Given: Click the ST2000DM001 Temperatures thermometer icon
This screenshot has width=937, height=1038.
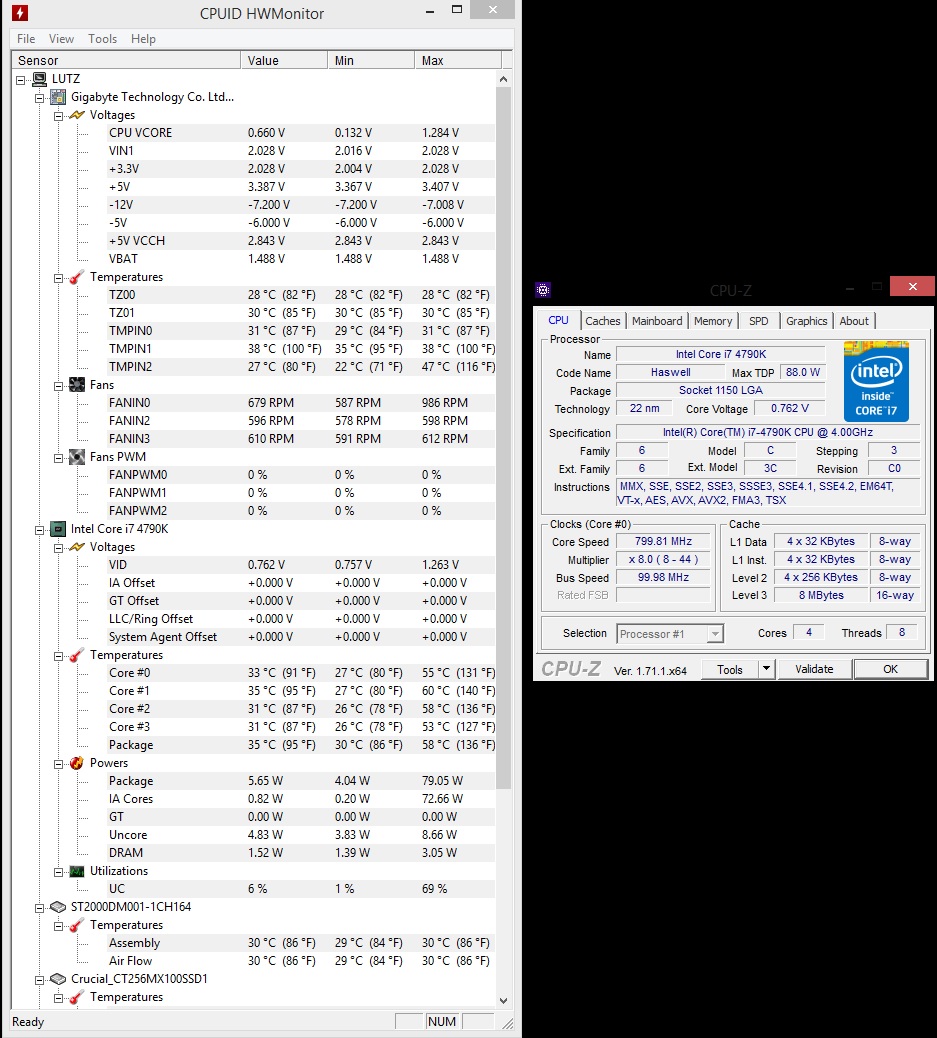Looking at the screenshot, I should click(77, 925).
